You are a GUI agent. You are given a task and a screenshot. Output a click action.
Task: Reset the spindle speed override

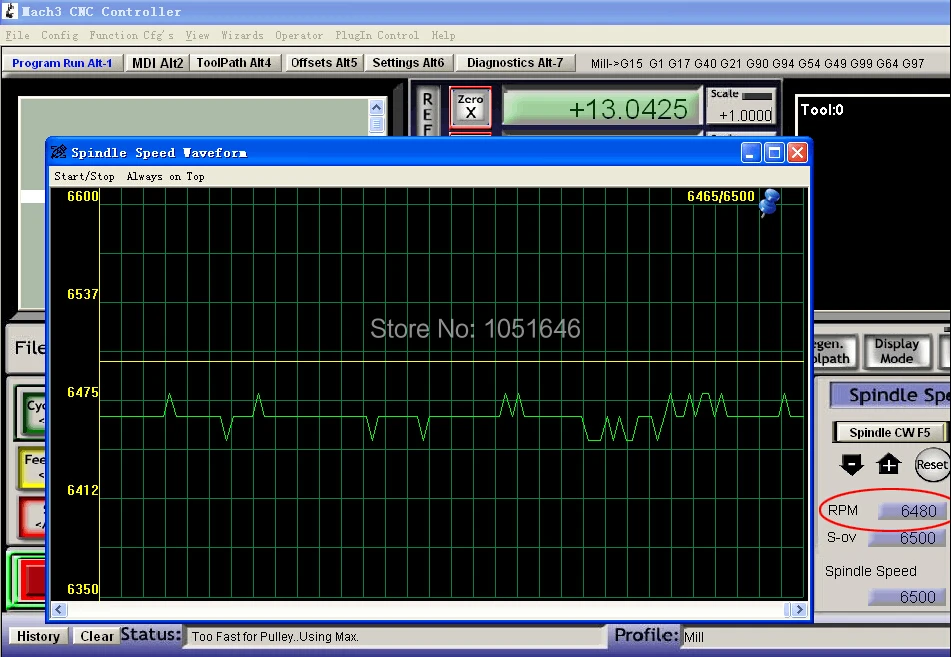click(x=931, y=465)
